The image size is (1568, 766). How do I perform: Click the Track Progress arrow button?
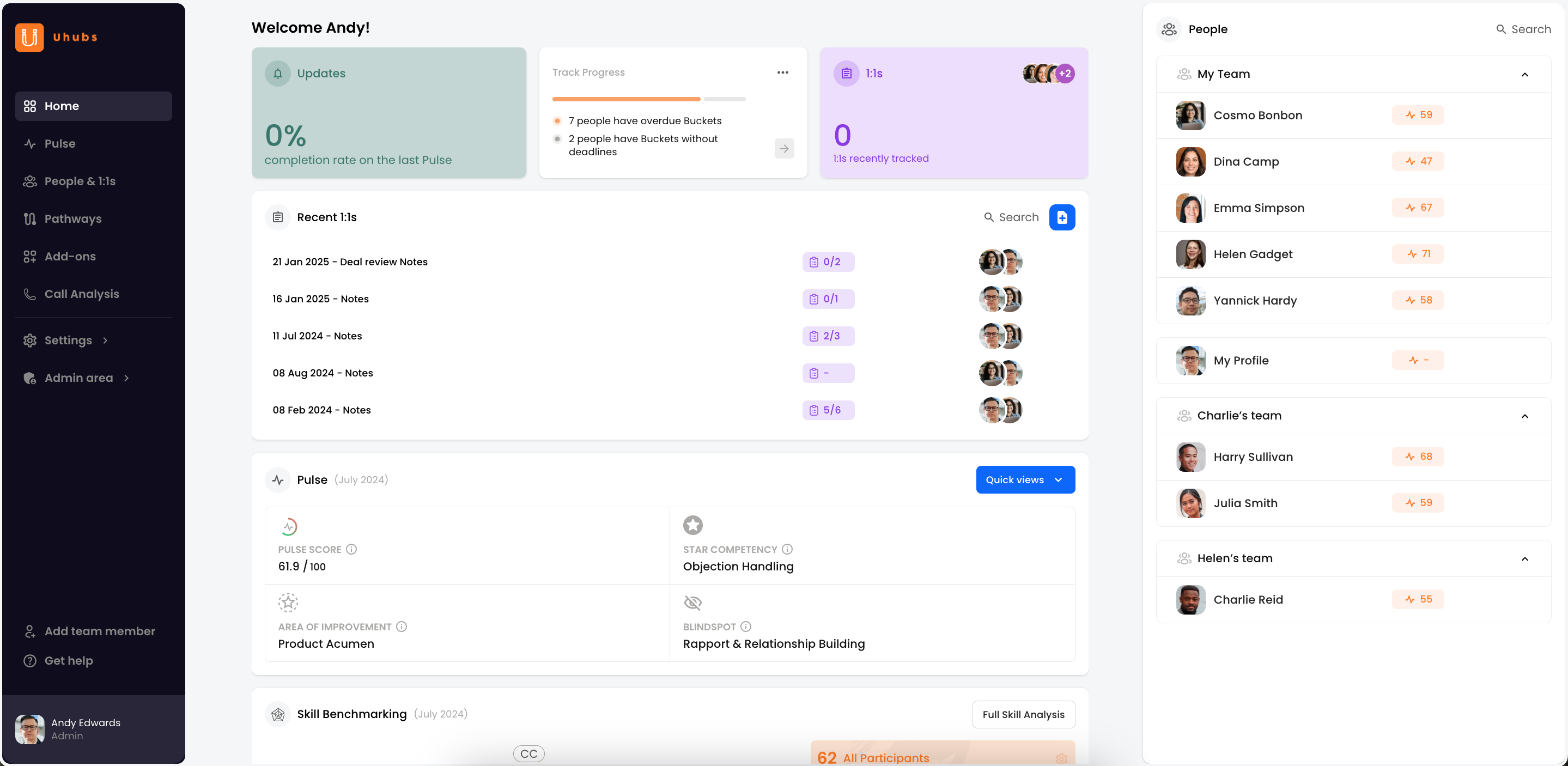pos(784,149)
